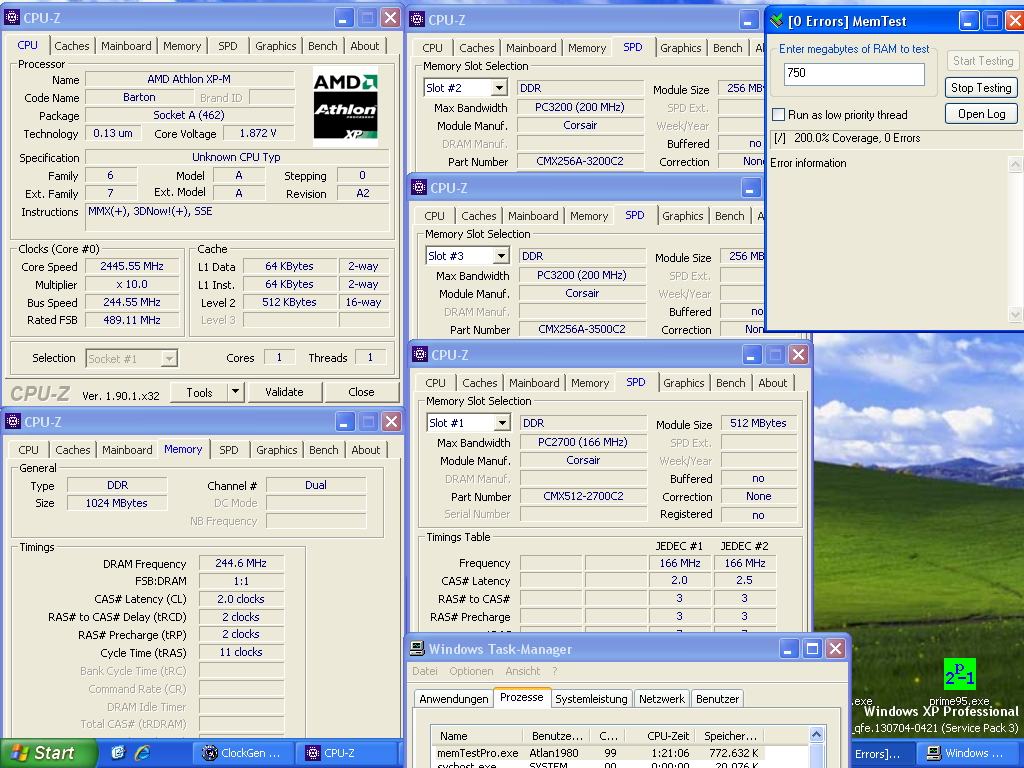Click title icon of the Slot #2 CPU-Z window
The height and width of the screenshot is (768, 1024).
(x=417, y=20)
